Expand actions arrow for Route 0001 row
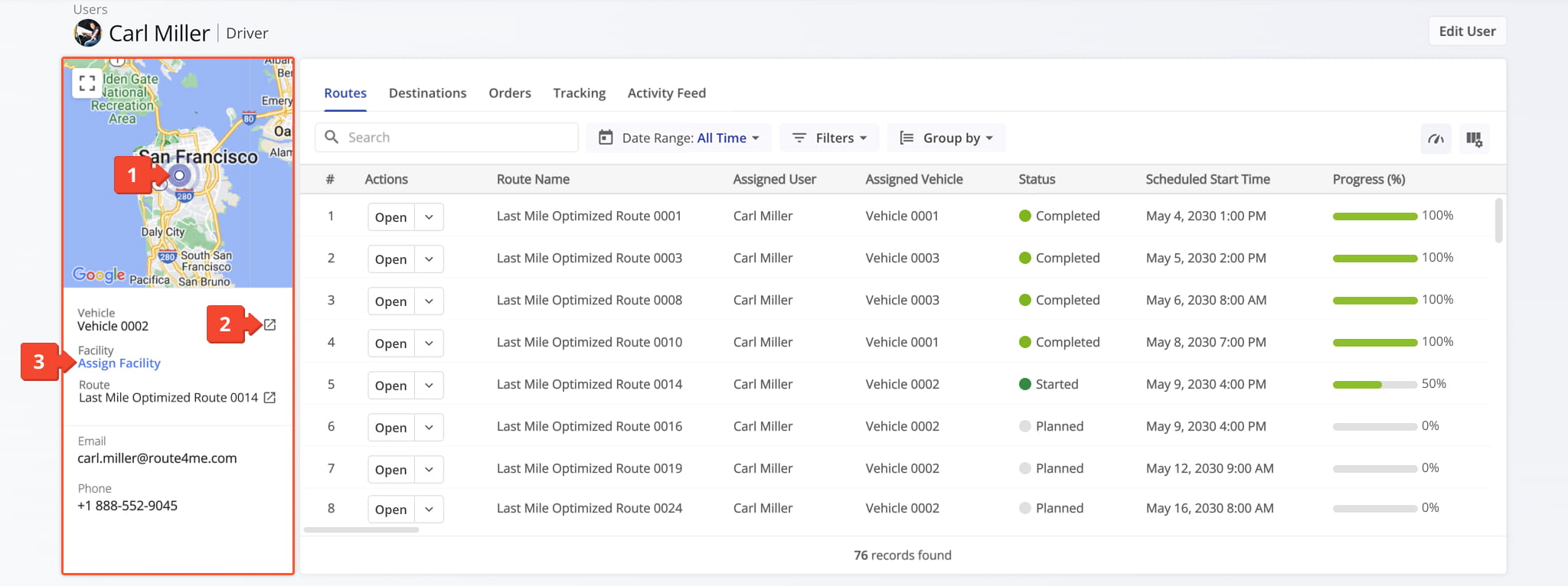Image resolution: width=1568 pixels, height=586 pixels. [x=429, y=217]
